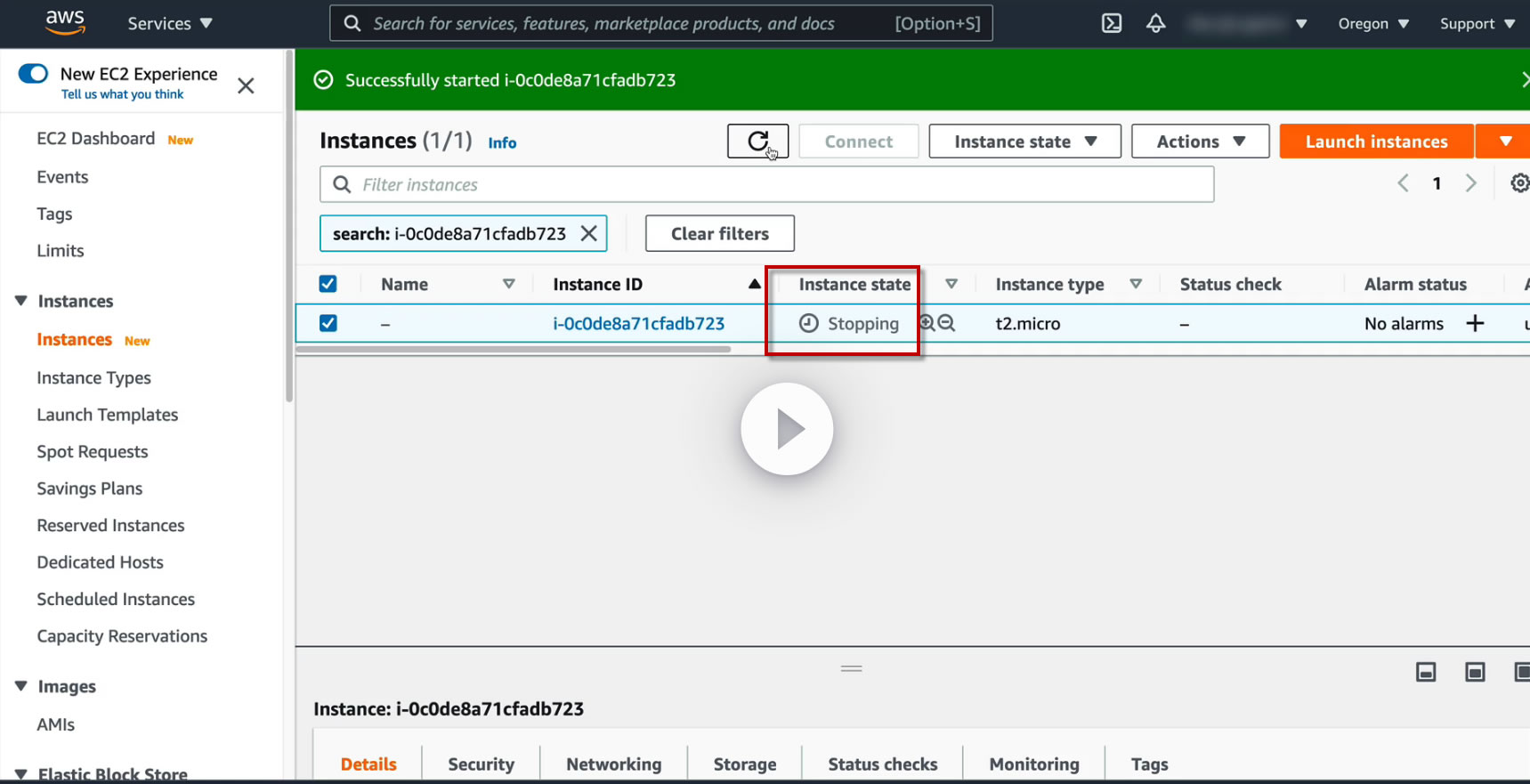This screenshot has height=784, width=1530.
Task: Open Savings Plans in sidebar
Action: 89,489
